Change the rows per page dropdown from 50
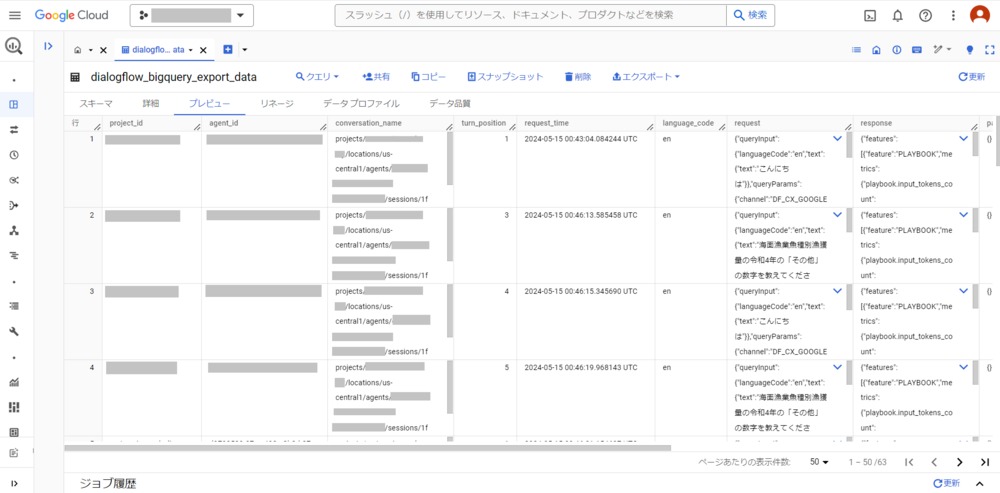1000x493 pixels. click(x=820, y=462)
